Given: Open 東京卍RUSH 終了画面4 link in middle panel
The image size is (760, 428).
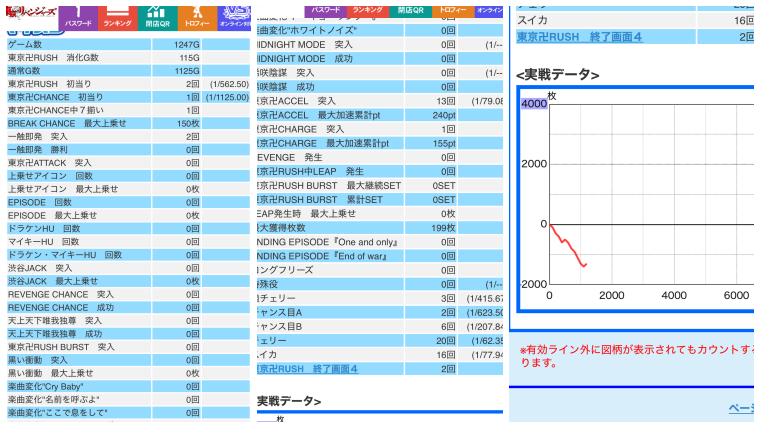Looking at the screenshot, I should [x=307, y=369].
